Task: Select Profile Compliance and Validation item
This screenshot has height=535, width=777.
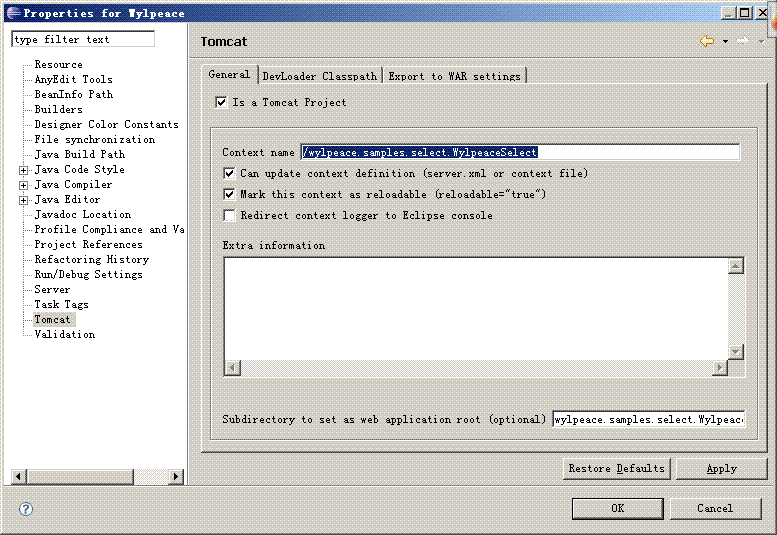Action: point(109,229)
